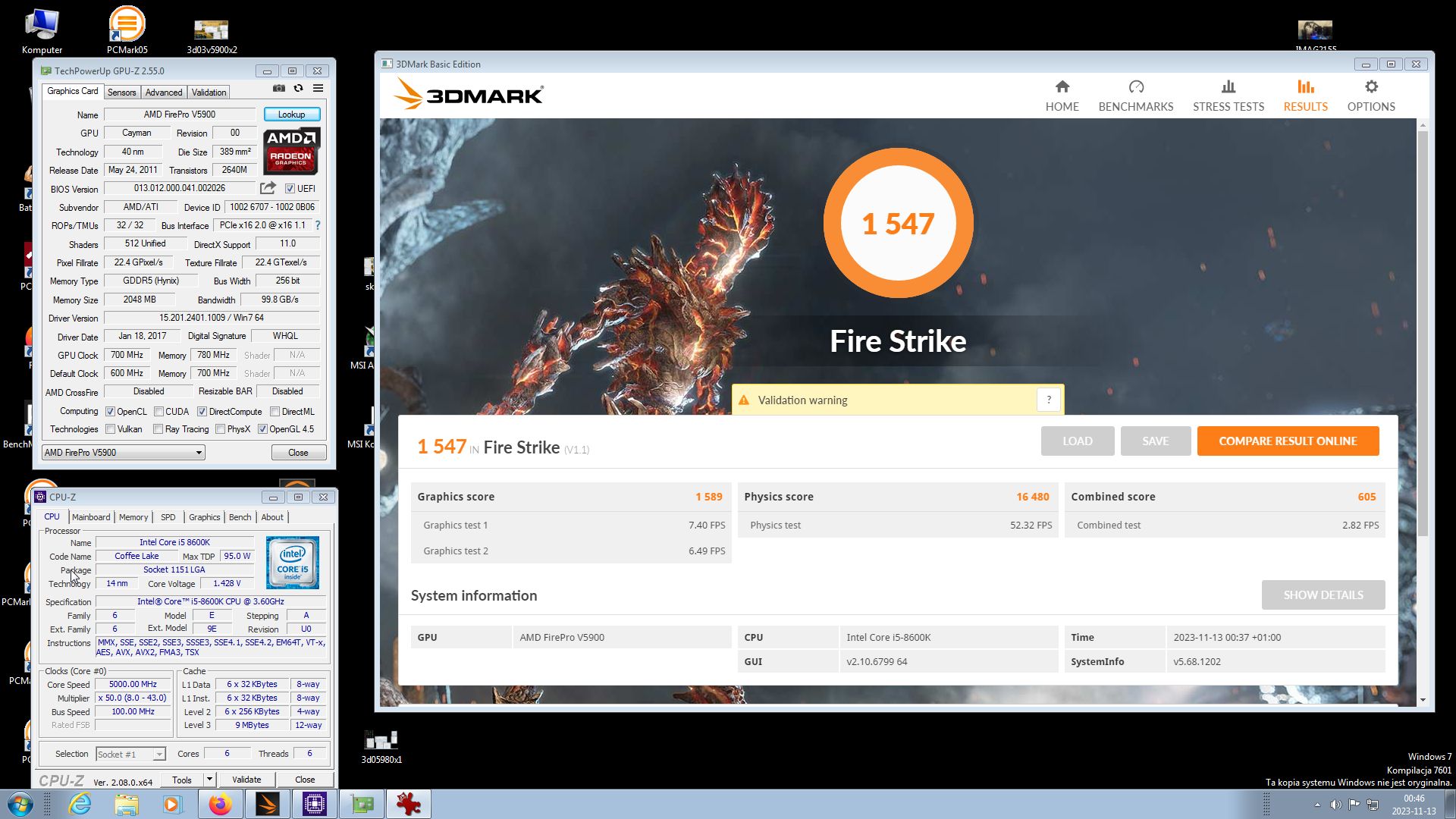
Task: Open the Windows Start orb
Action: click(20, 804)
